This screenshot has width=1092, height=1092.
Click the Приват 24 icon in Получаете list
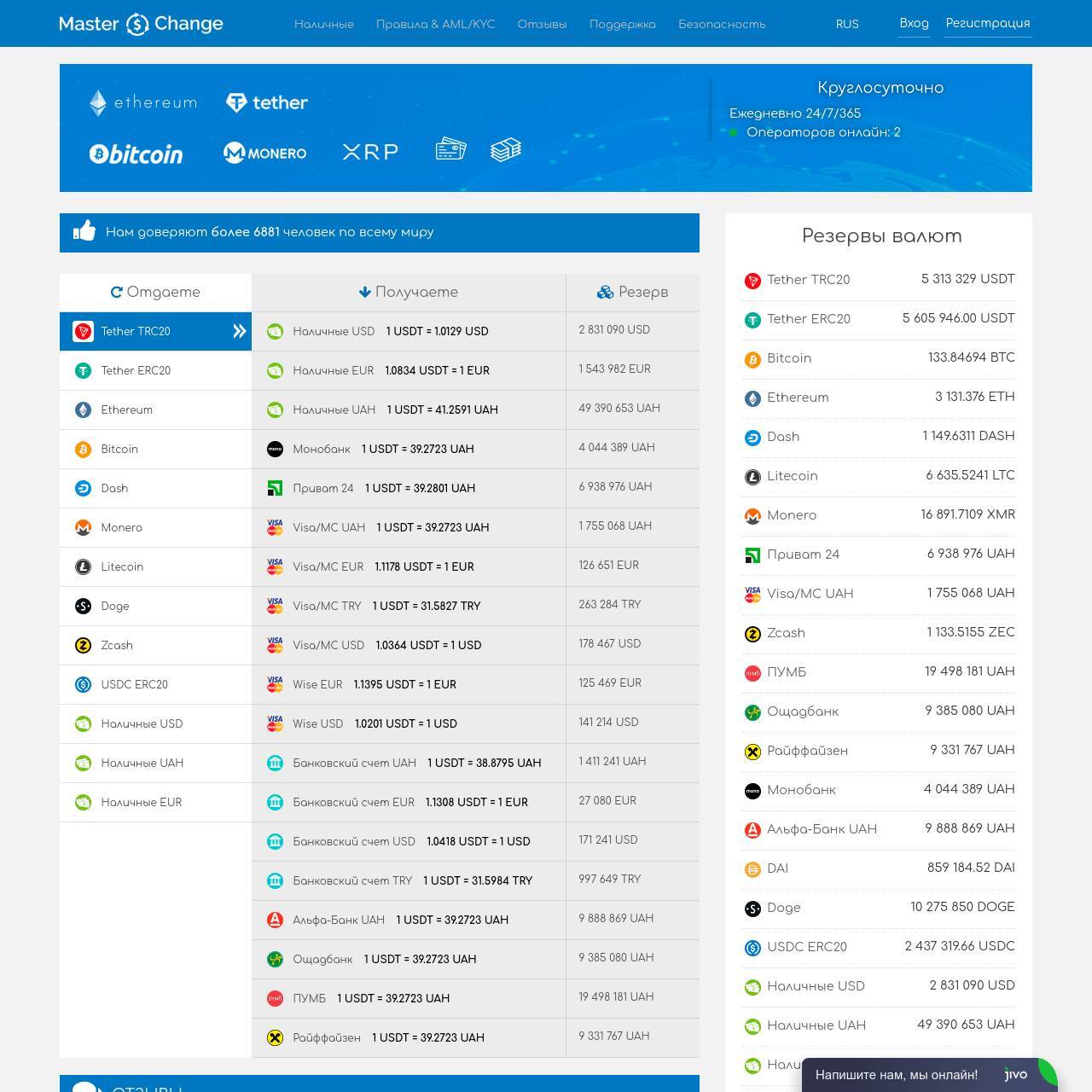[x=275, y=488]
